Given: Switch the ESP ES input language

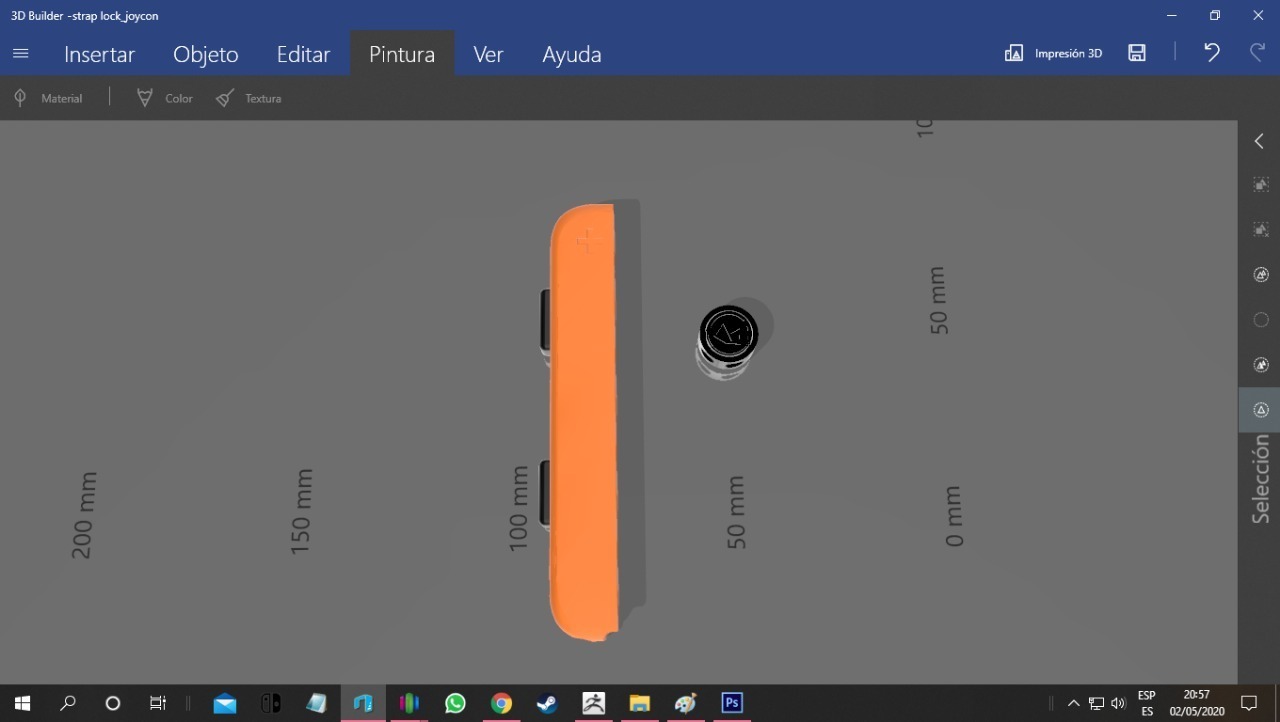Looking at the screenshot, I should pos(1147,703).
